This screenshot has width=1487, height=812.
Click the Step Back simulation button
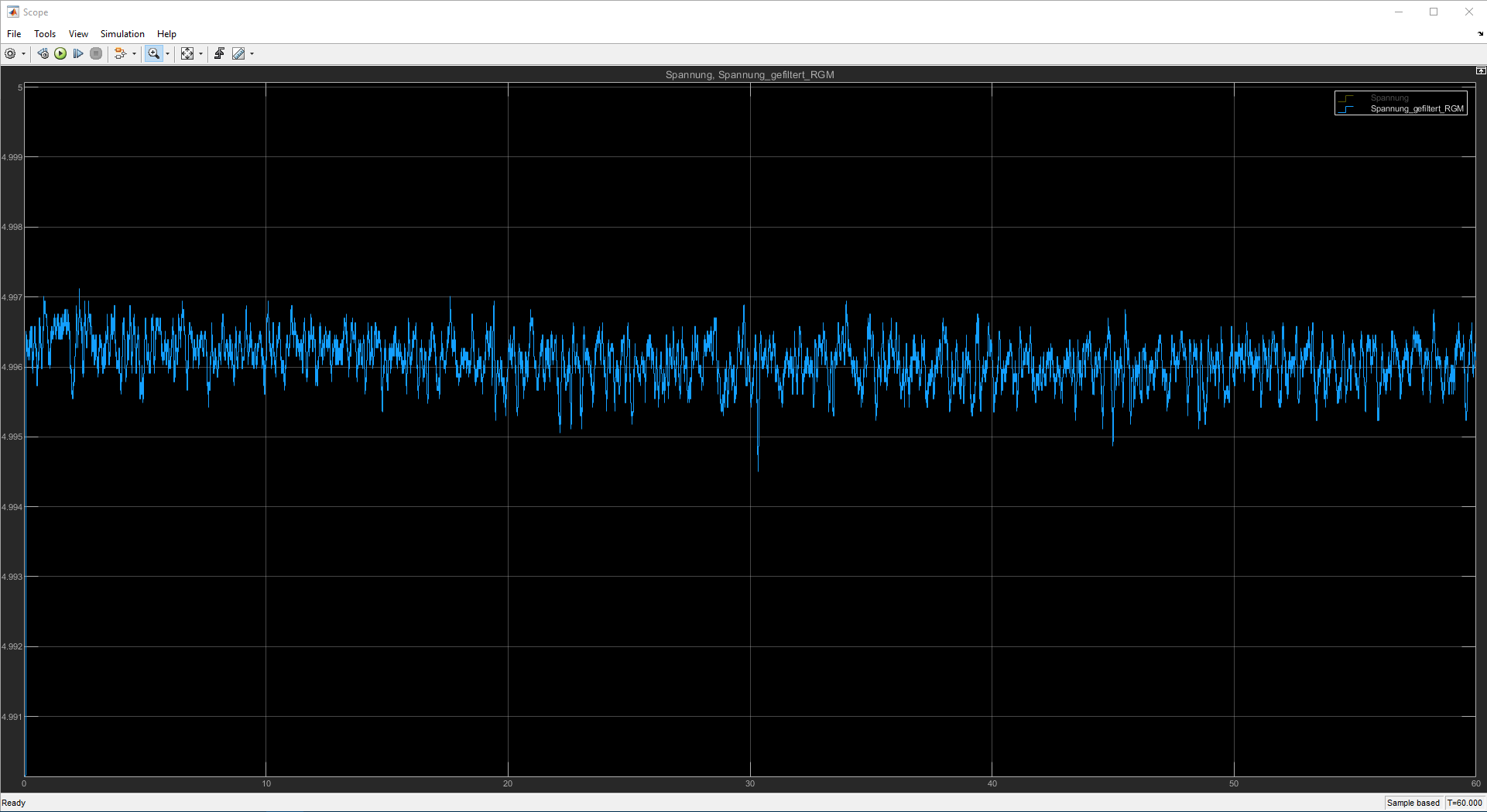click(x=43, y=53)
